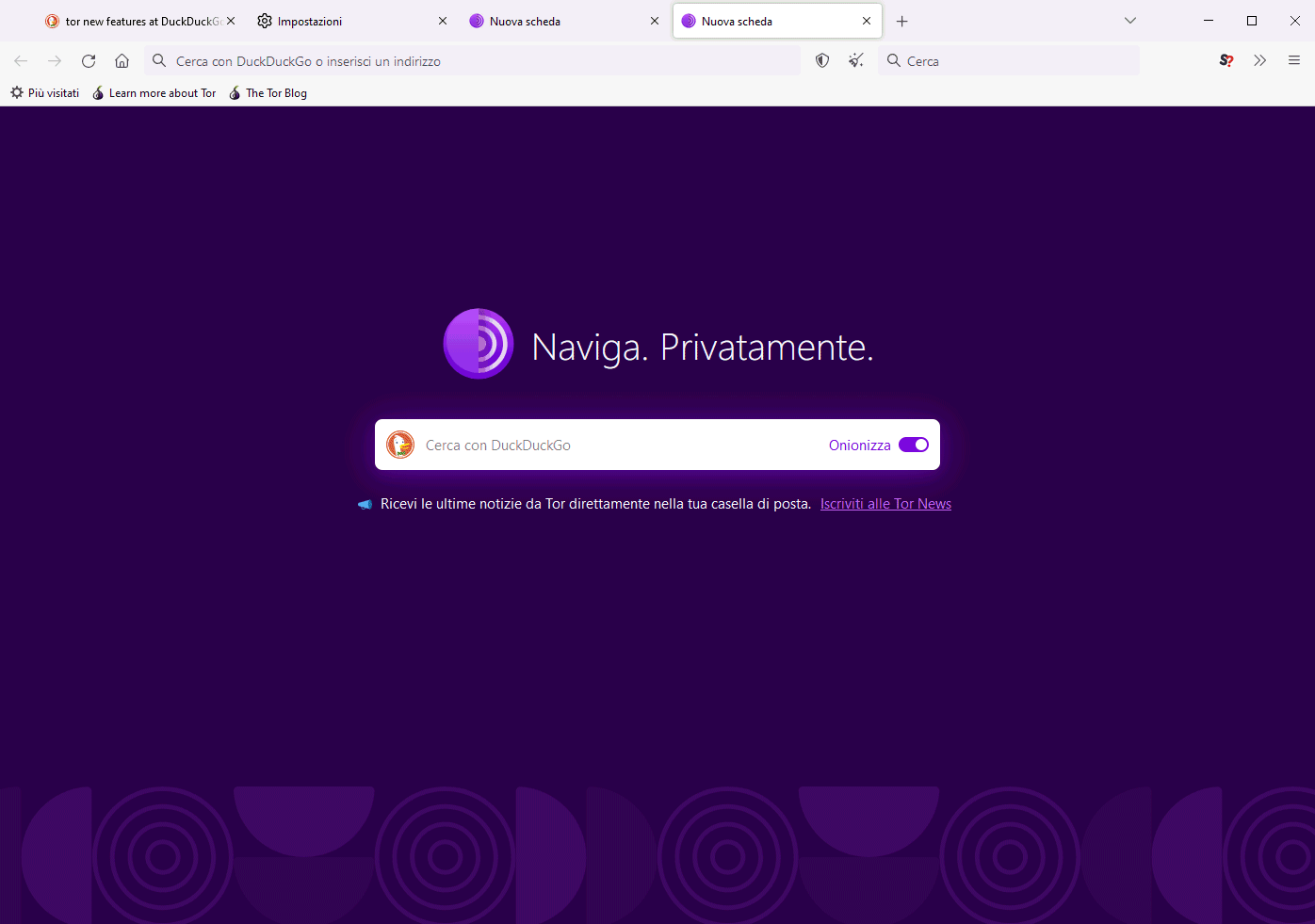
Task: Click the DuckDuckGo logo in search box
Action: pyautogui.click(x=400, y=445)
